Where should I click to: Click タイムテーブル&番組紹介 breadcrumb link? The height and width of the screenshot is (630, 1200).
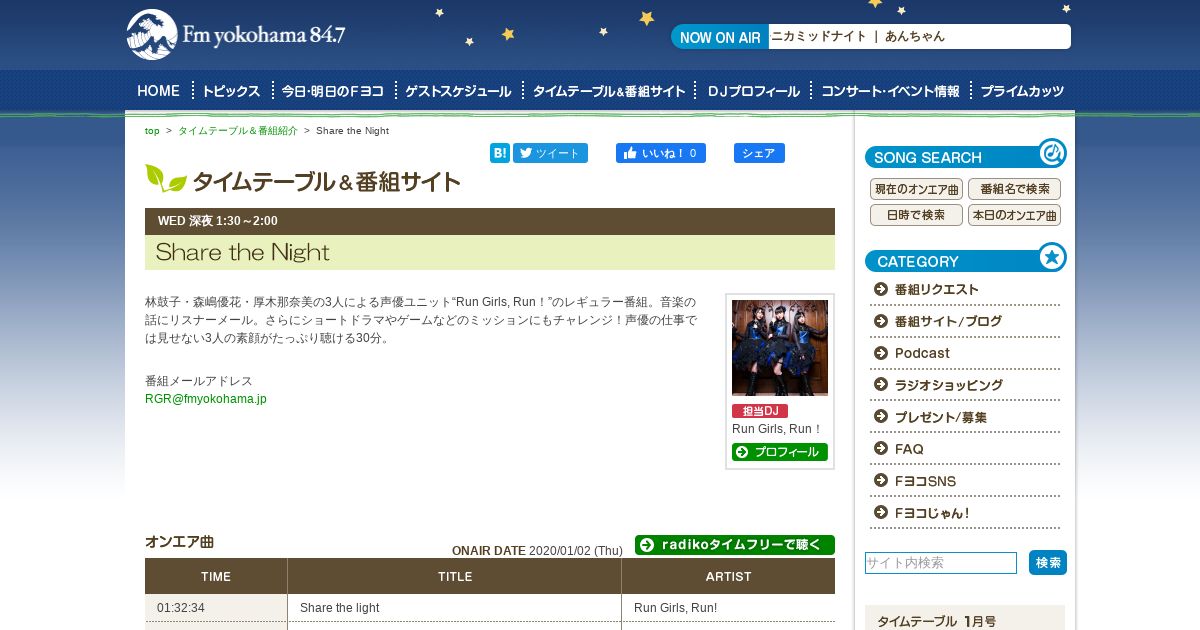click(238, 131)
